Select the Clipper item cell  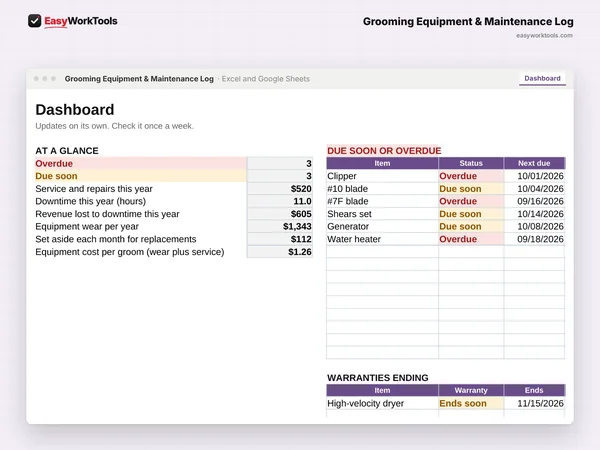pos(382,176)
